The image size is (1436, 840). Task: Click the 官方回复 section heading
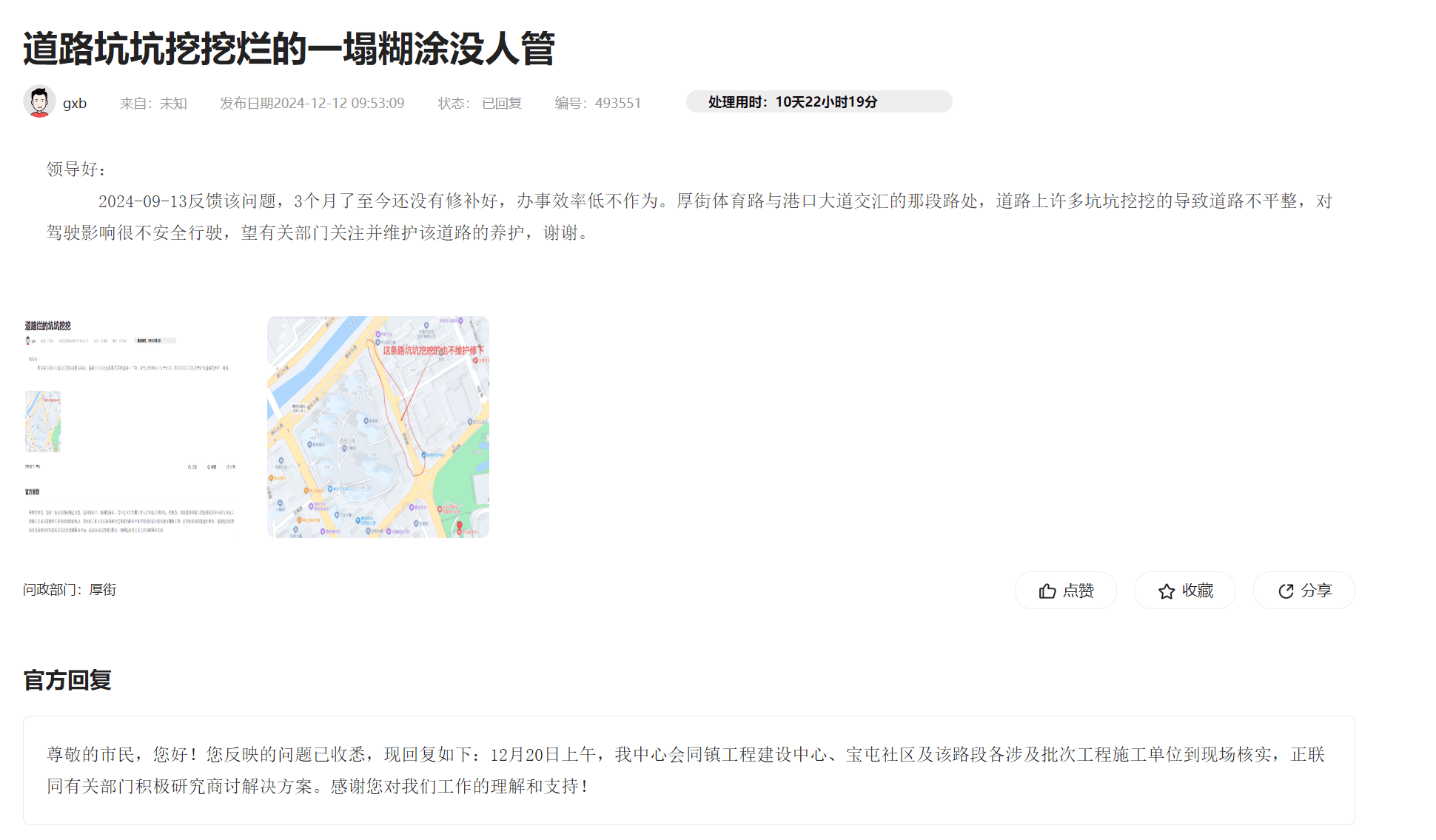pyautogui.click(x=67, y=680)
